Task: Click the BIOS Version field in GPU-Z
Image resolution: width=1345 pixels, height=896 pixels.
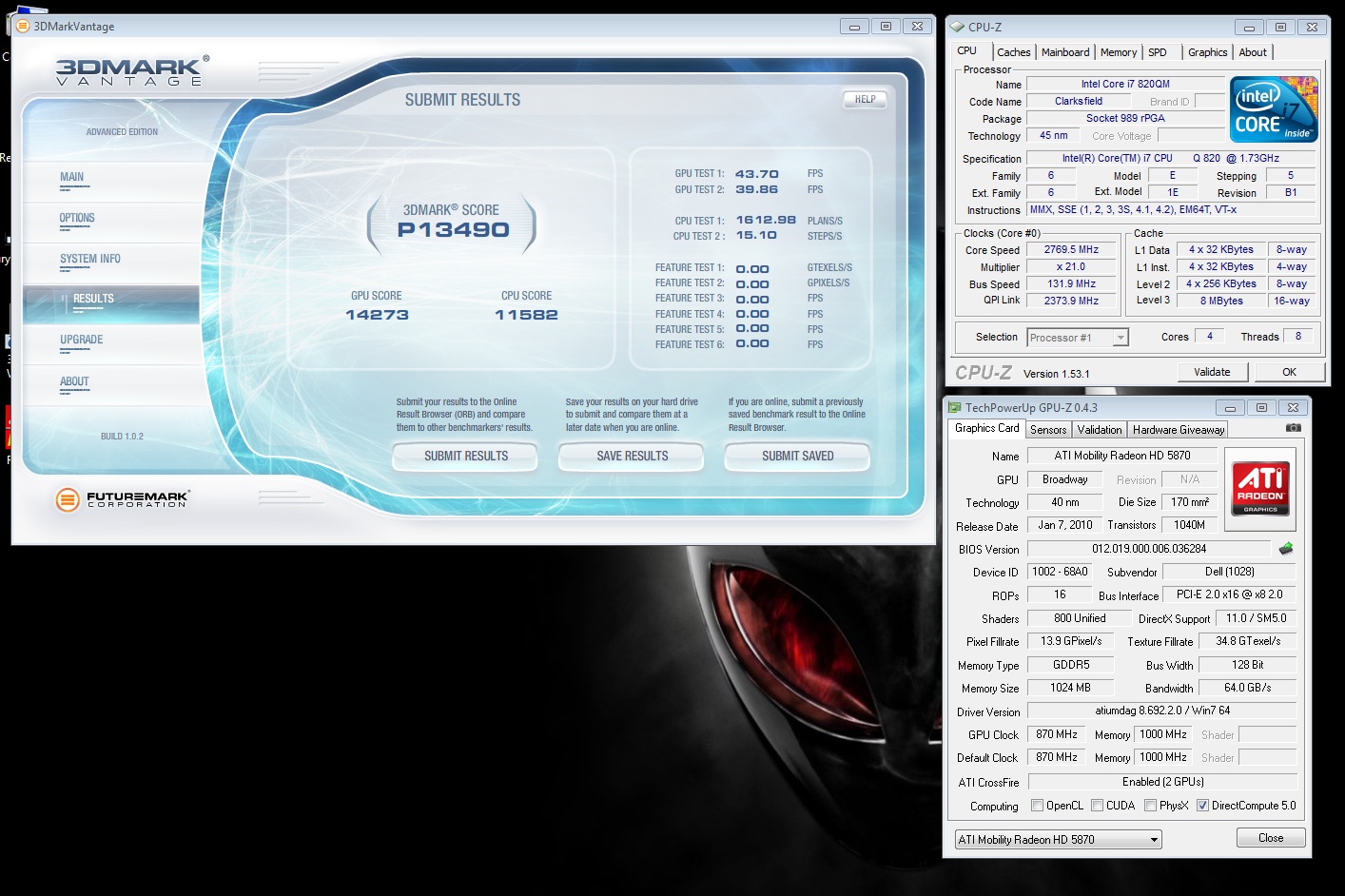Action: [1149, 549]
